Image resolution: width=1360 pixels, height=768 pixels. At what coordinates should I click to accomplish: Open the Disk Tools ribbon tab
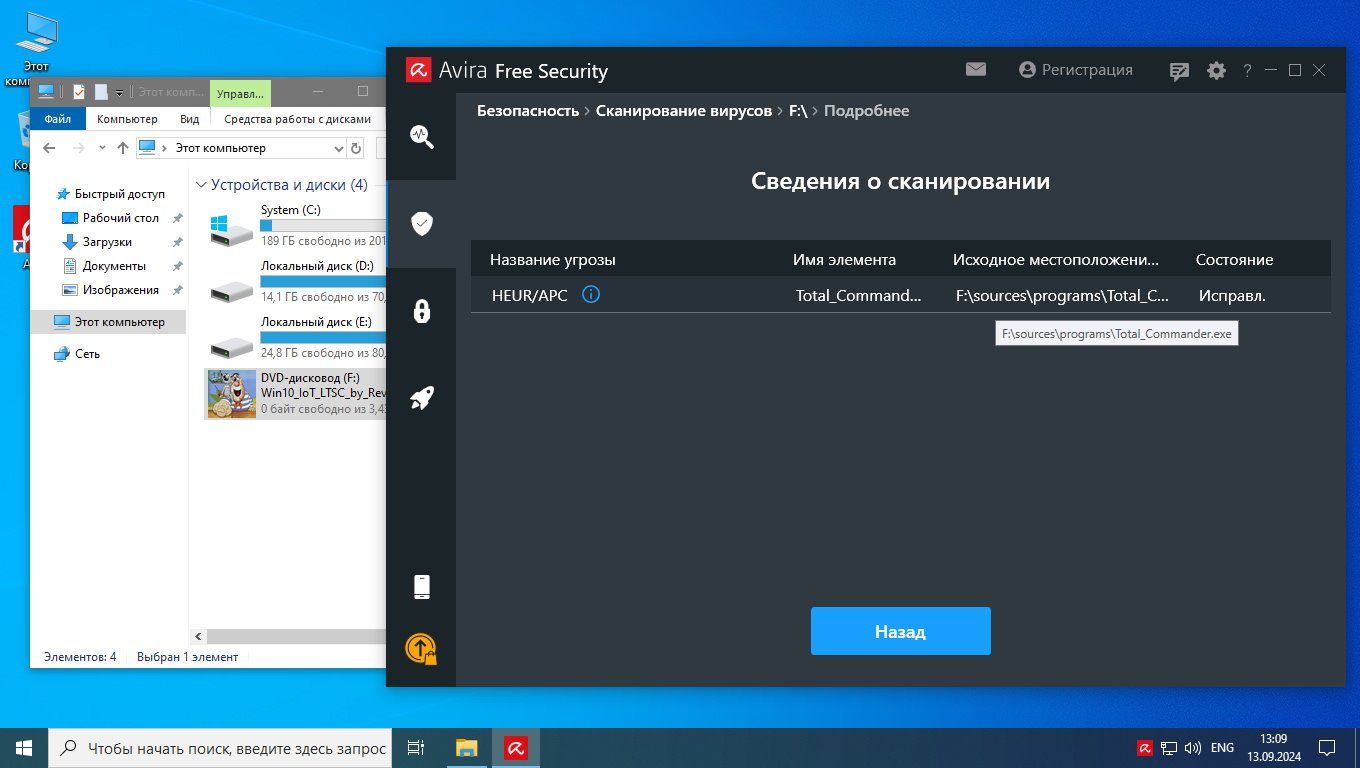coord(297,119)
